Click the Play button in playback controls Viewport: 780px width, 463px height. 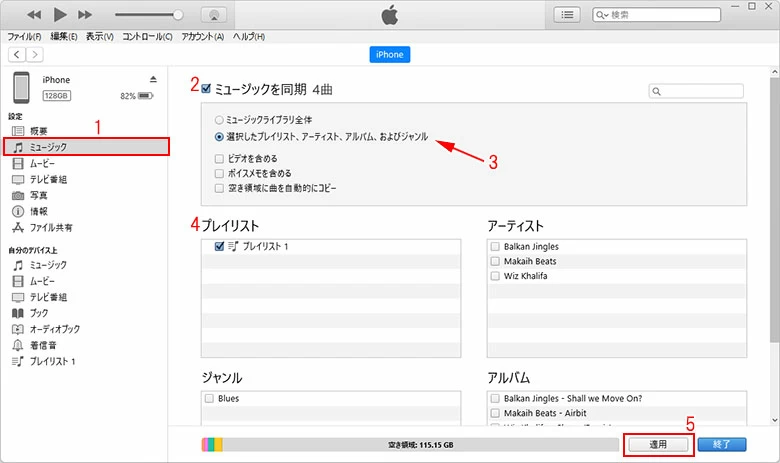(59, 15)
